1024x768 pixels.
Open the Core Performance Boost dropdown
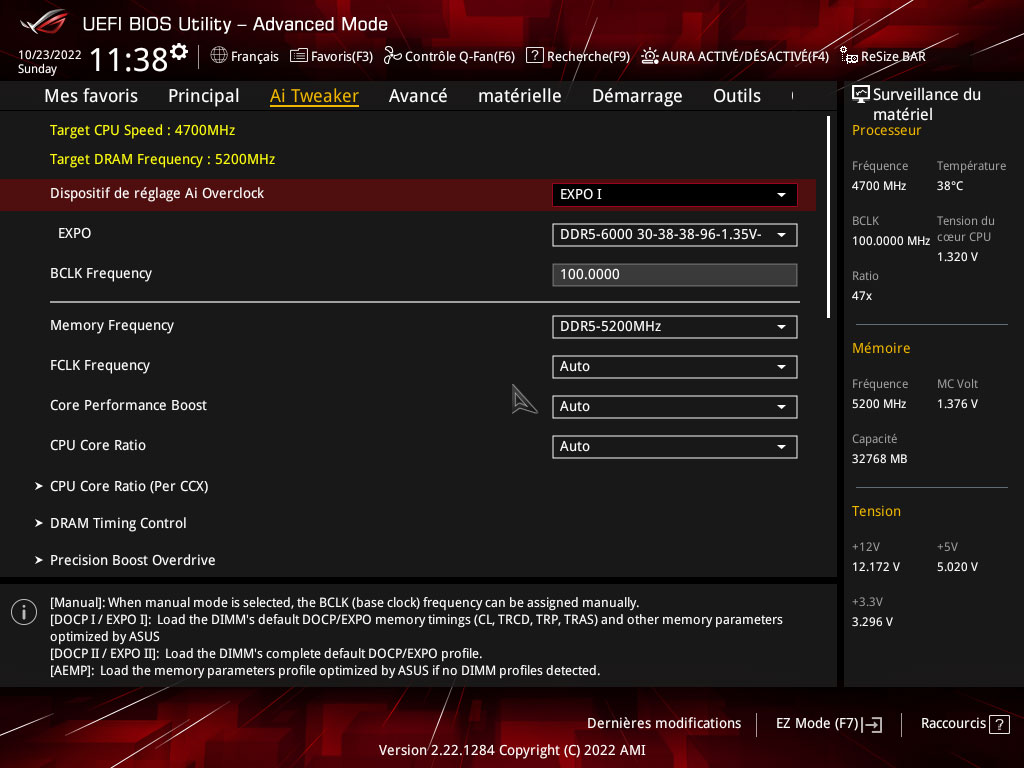click(x=674, y=407)
